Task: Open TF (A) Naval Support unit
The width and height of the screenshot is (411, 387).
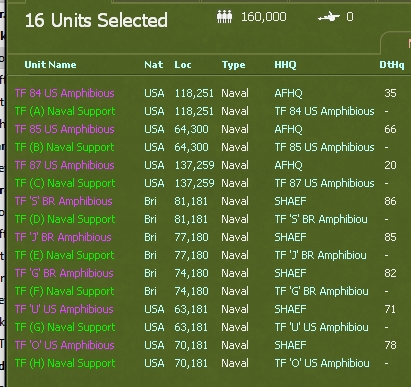Action: click(65, 111)
